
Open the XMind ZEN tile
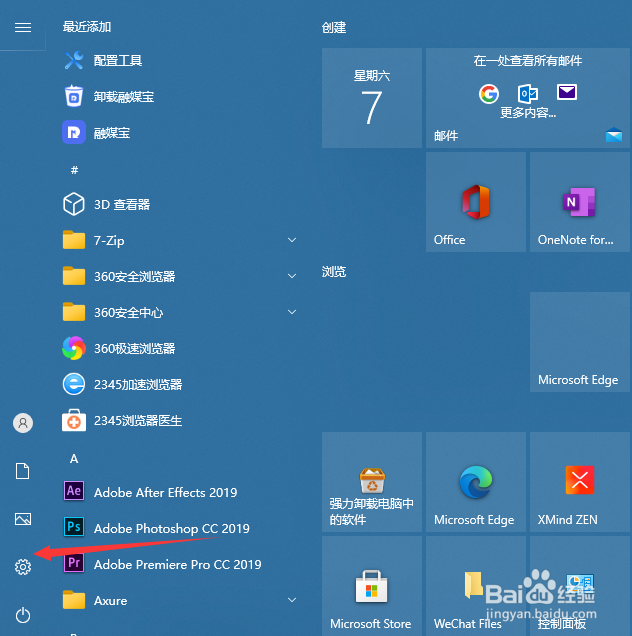580,482
